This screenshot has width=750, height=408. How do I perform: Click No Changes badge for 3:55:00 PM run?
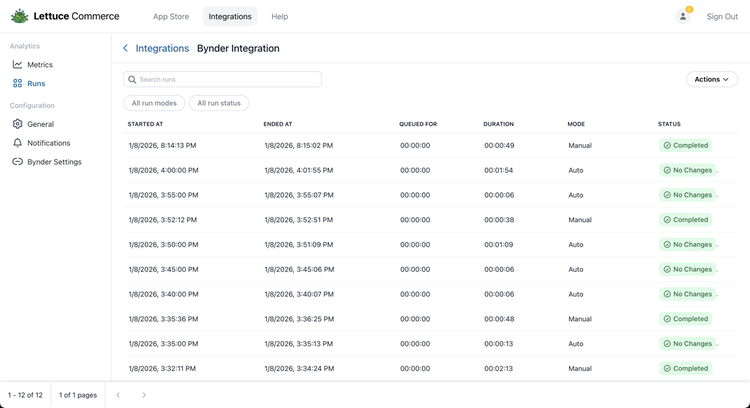point(687,195)
